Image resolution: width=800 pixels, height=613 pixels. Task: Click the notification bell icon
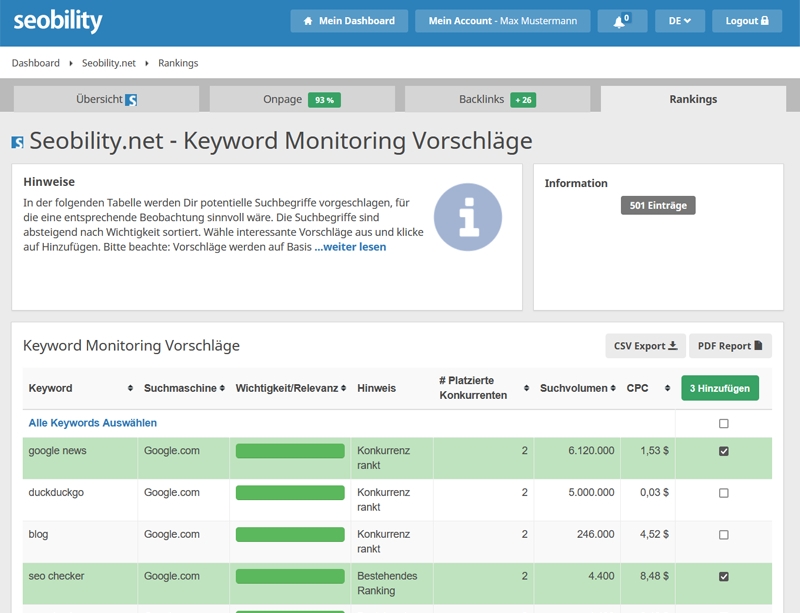click(620, 21)
